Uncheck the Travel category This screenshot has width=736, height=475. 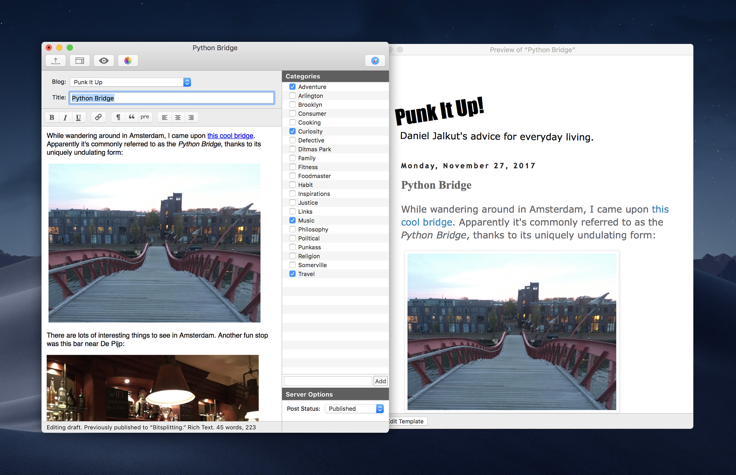292,274
